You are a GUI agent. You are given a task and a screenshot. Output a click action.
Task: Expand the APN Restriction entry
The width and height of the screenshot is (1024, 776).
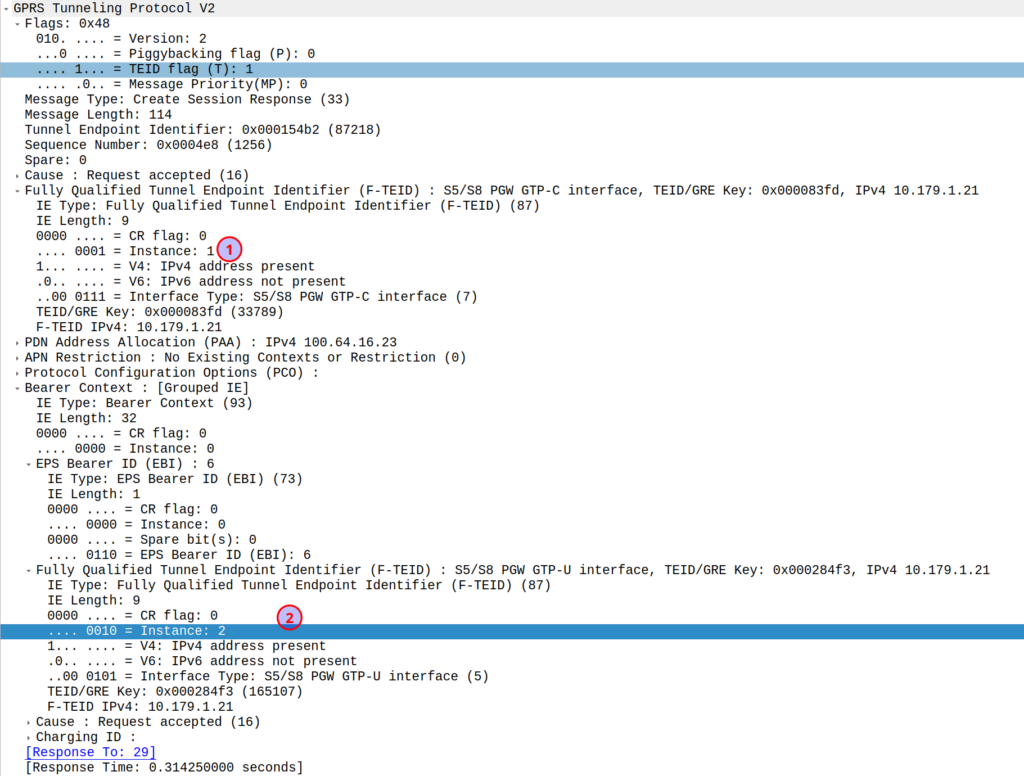(17, 357)
